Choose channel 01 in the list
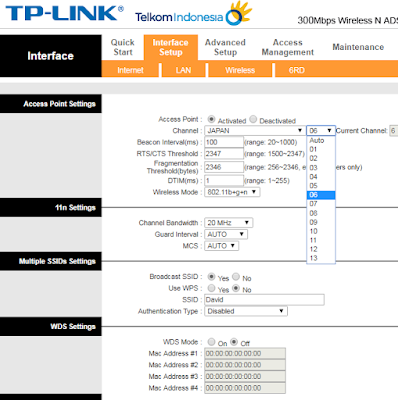The image size is (398, 400). click(x=321, y=150)
